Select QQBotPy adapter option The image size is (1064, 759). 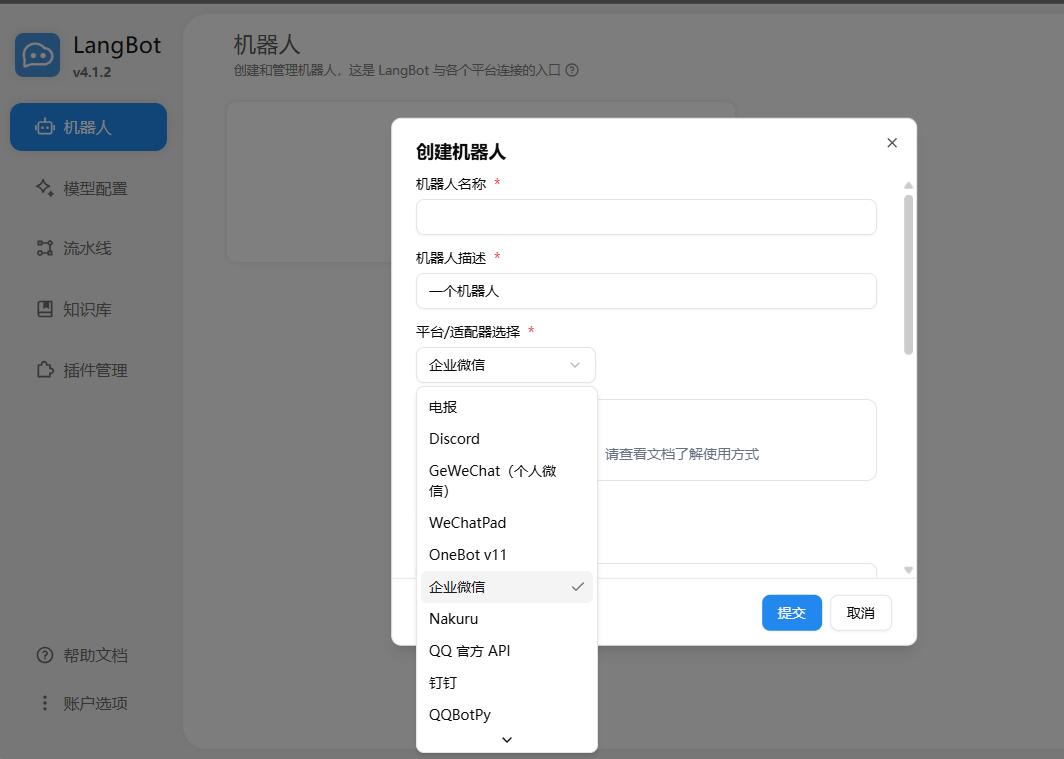506,714
